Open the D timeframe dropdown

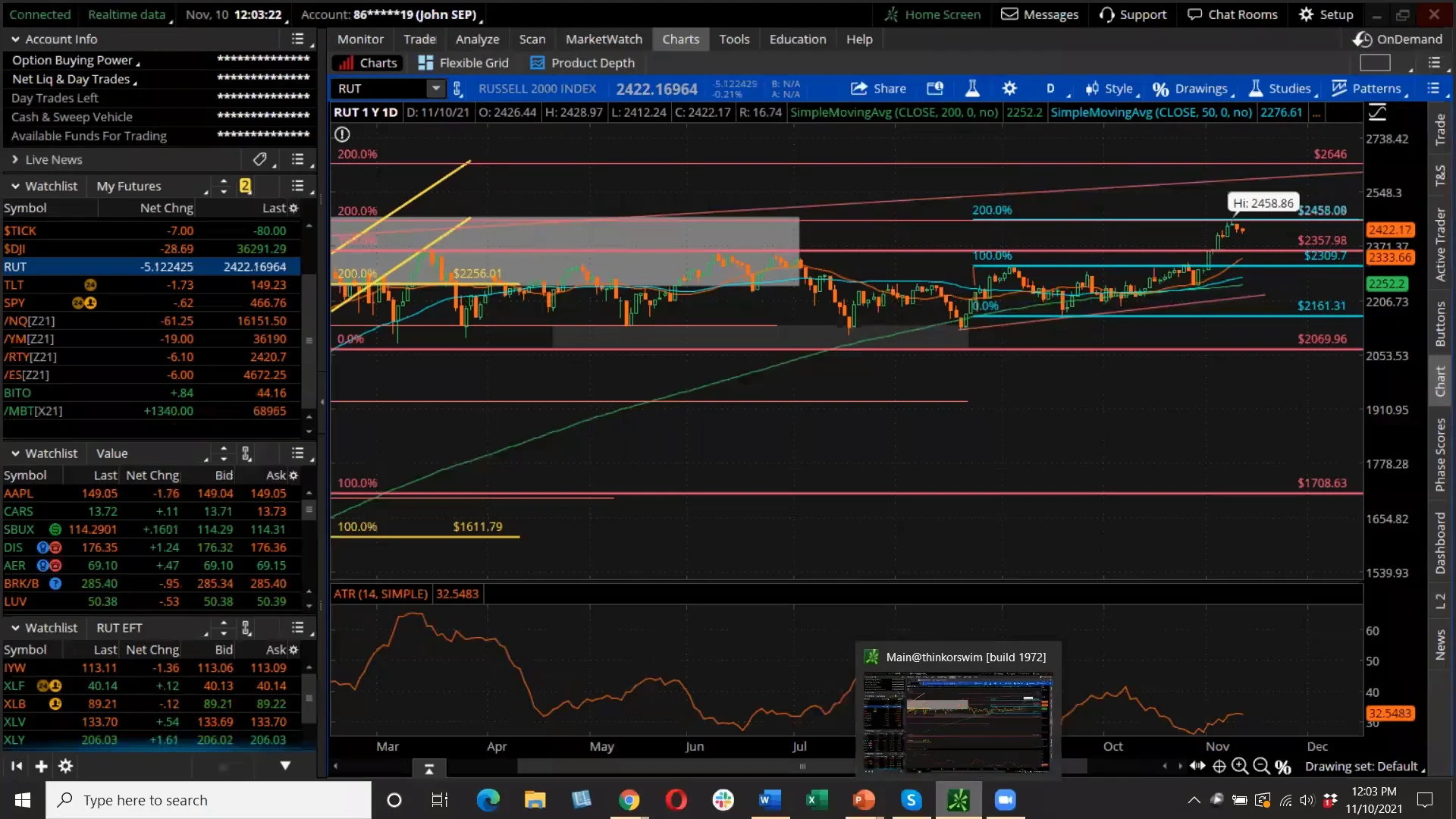click(1056, 89)
